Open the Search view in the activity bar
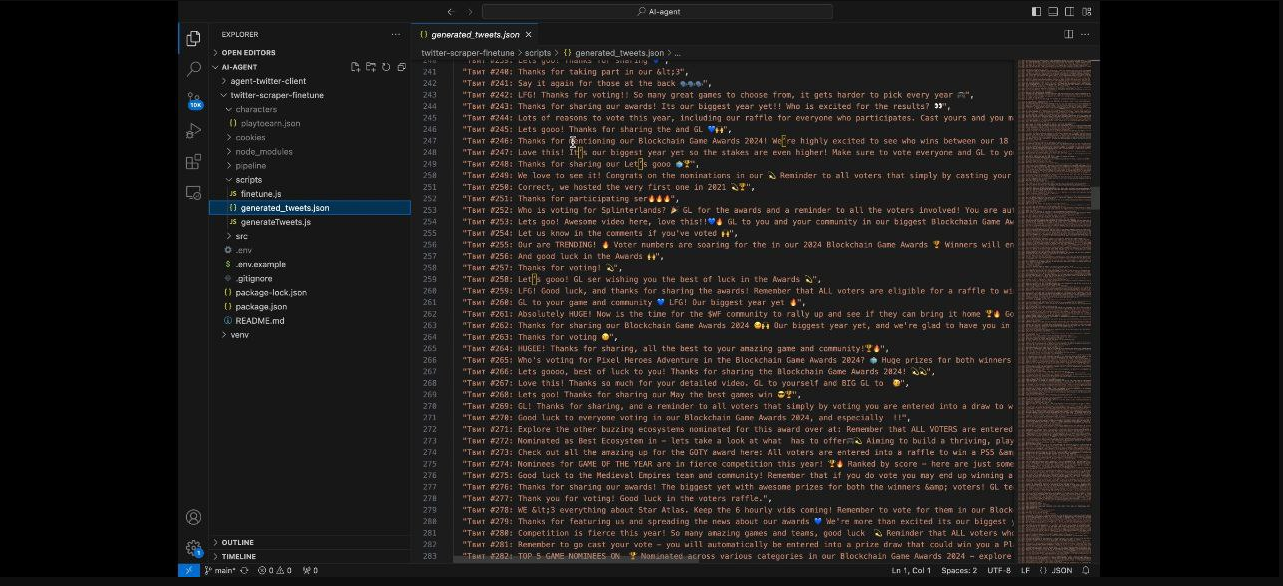 193,70
